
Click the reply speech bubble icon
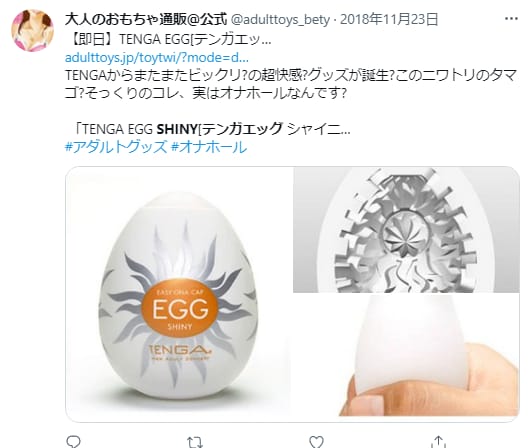[x=73, y=442]
